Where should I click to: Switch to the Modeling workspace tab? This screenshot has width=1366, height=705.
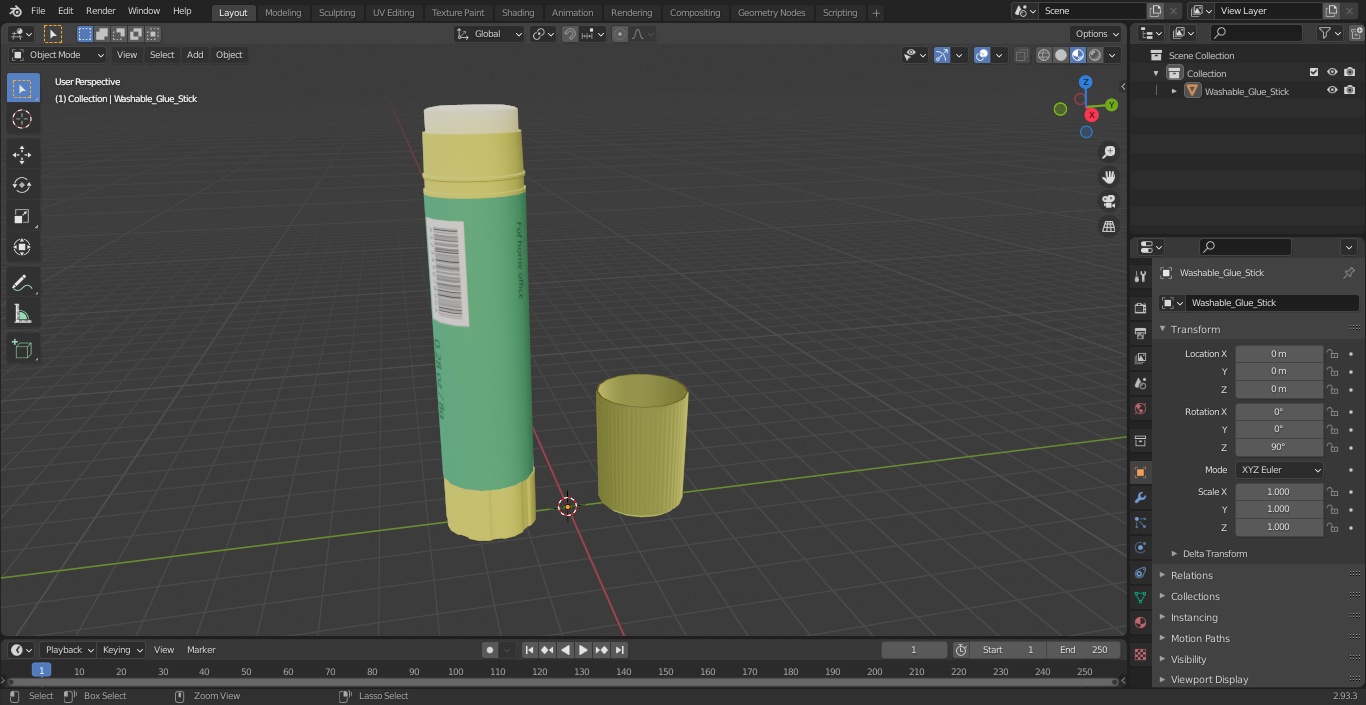coord(283,12)
